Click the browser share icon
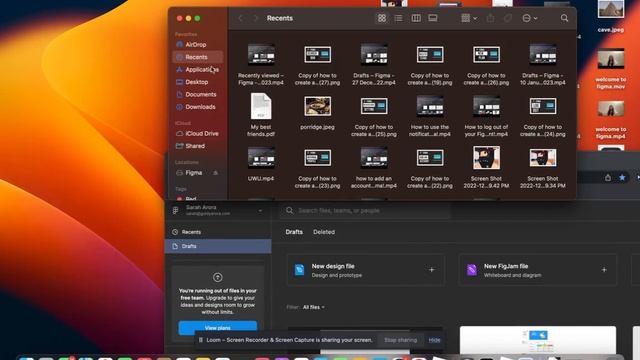The image size is (640, 360). pyautogui.click(x=608, y=178)
